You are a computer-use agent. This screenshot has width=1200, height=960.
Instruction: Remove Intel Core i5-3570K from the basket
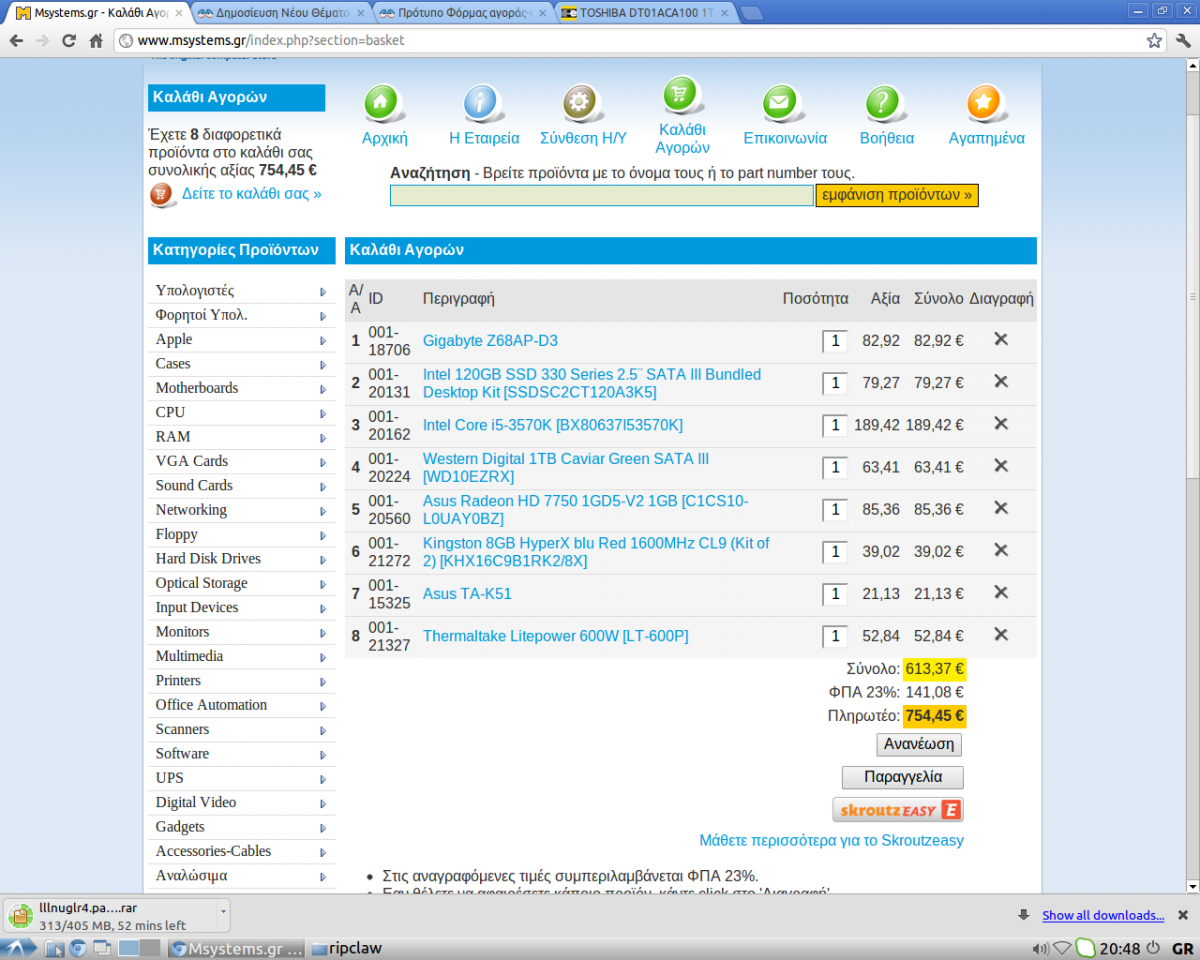coord(1000,423)
